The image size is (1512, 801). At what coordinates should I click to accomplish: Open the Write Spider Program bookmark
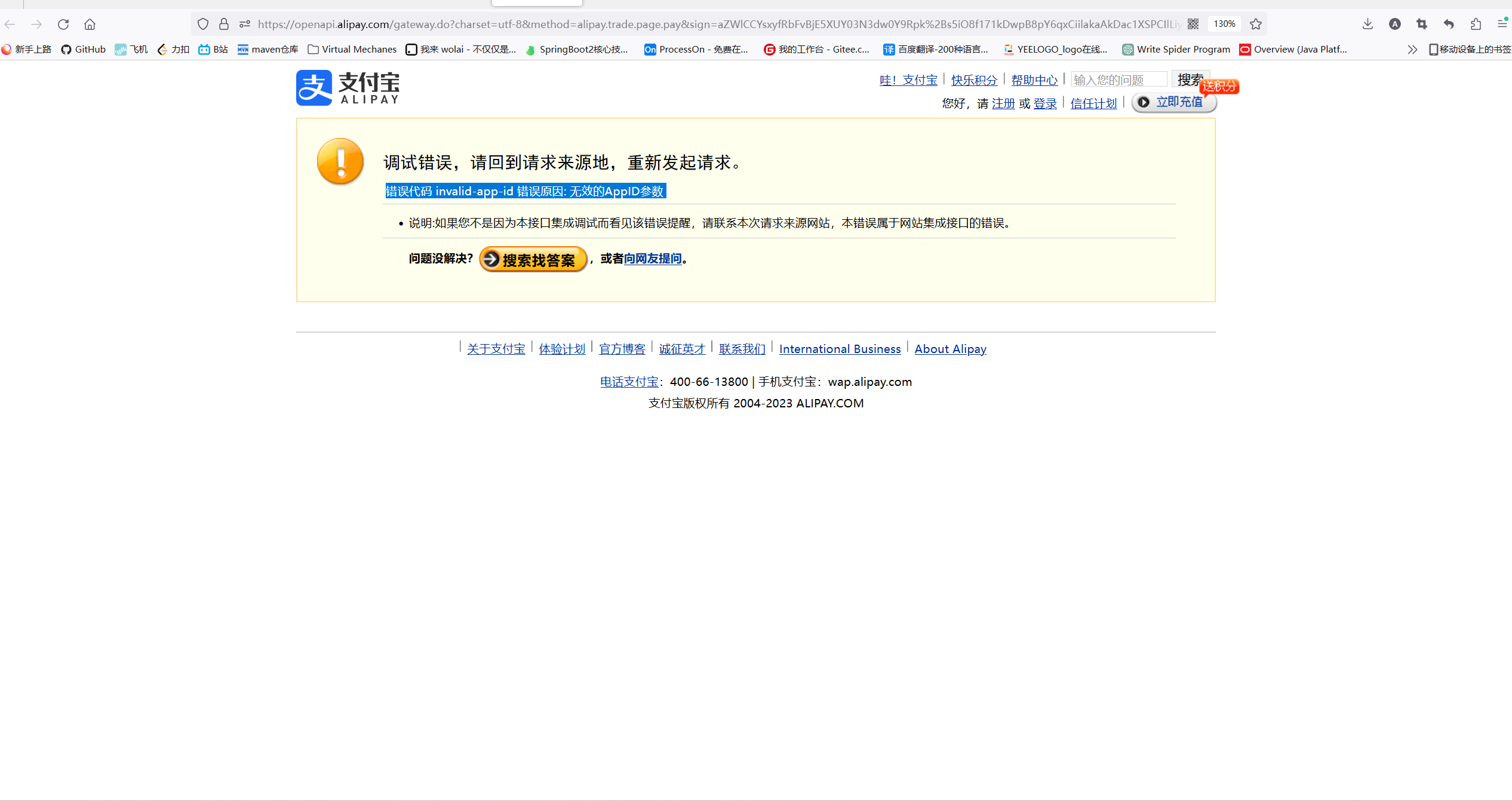[1176, 50]
